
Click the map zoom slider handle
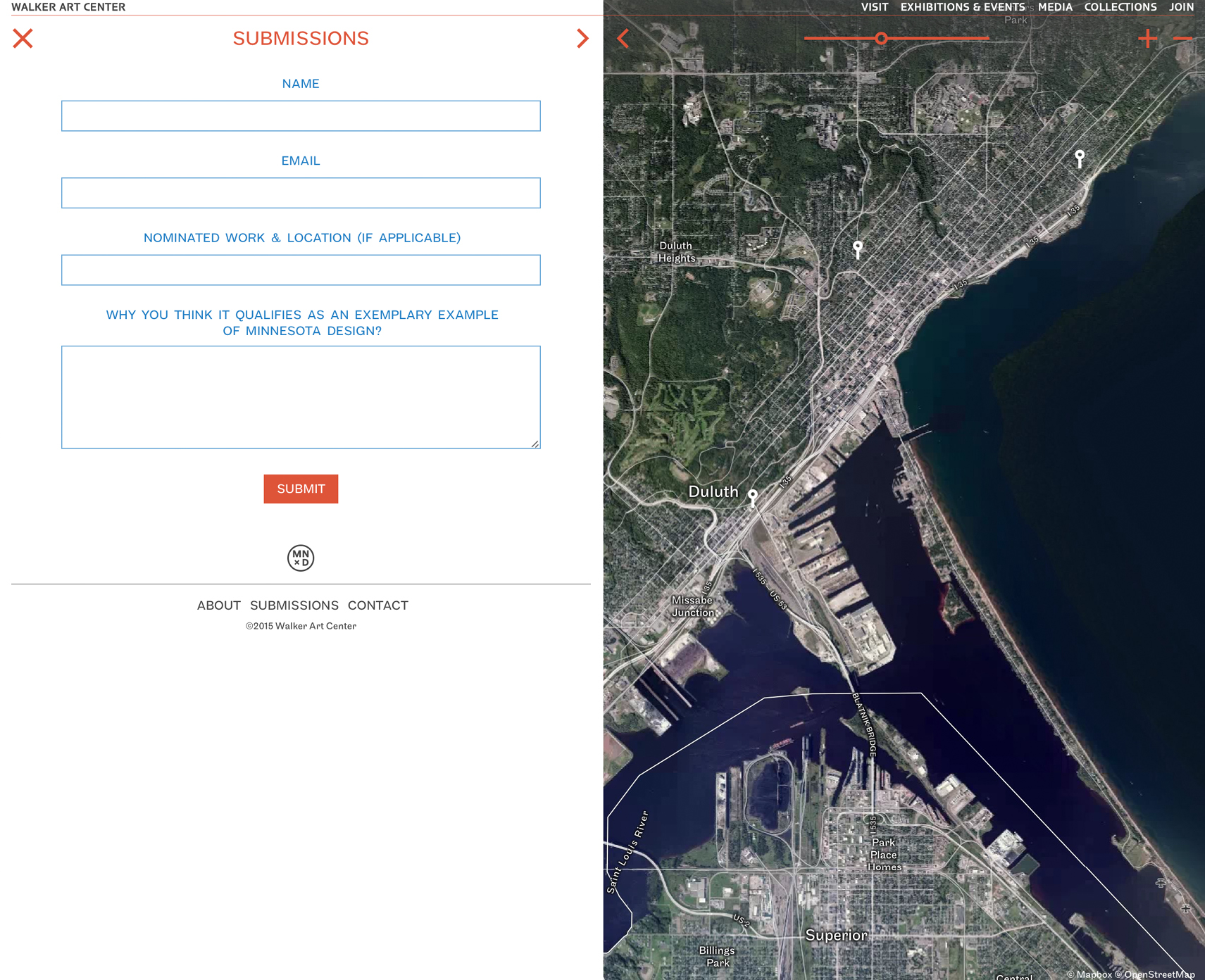coord(881,38)
